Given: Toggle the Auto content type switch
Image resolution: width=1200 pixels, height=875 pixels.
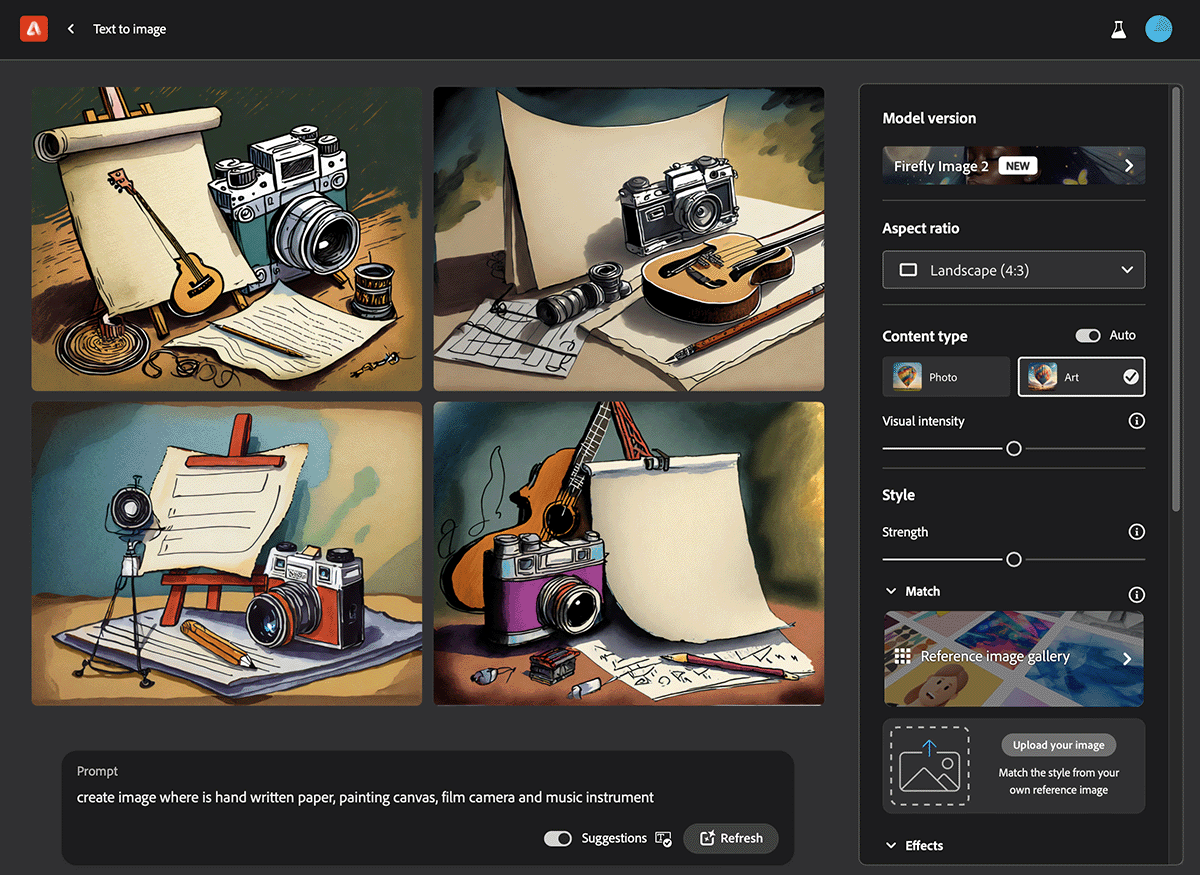Looking at the screenshot, I should [1088, 336].
